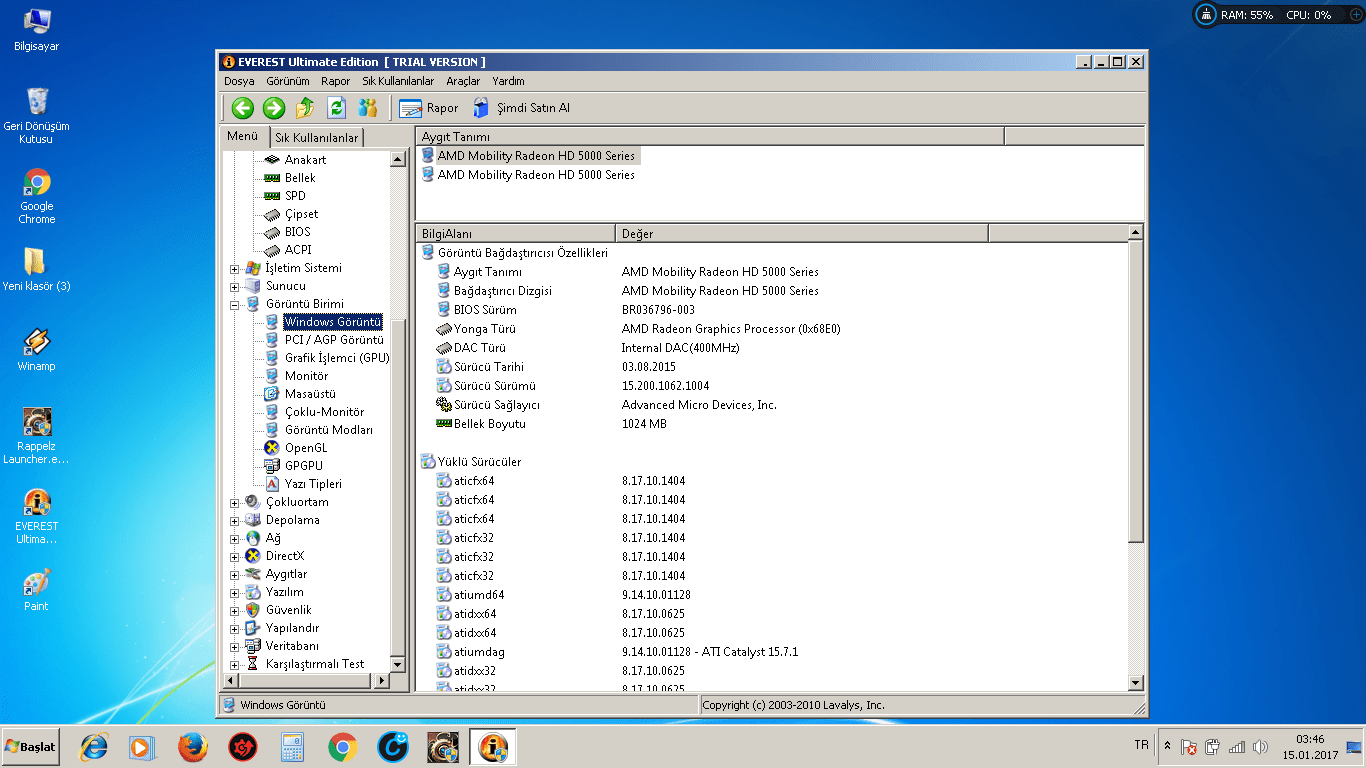Expand the Ağ node
The image size is (1366, 768).
point(235,538)
